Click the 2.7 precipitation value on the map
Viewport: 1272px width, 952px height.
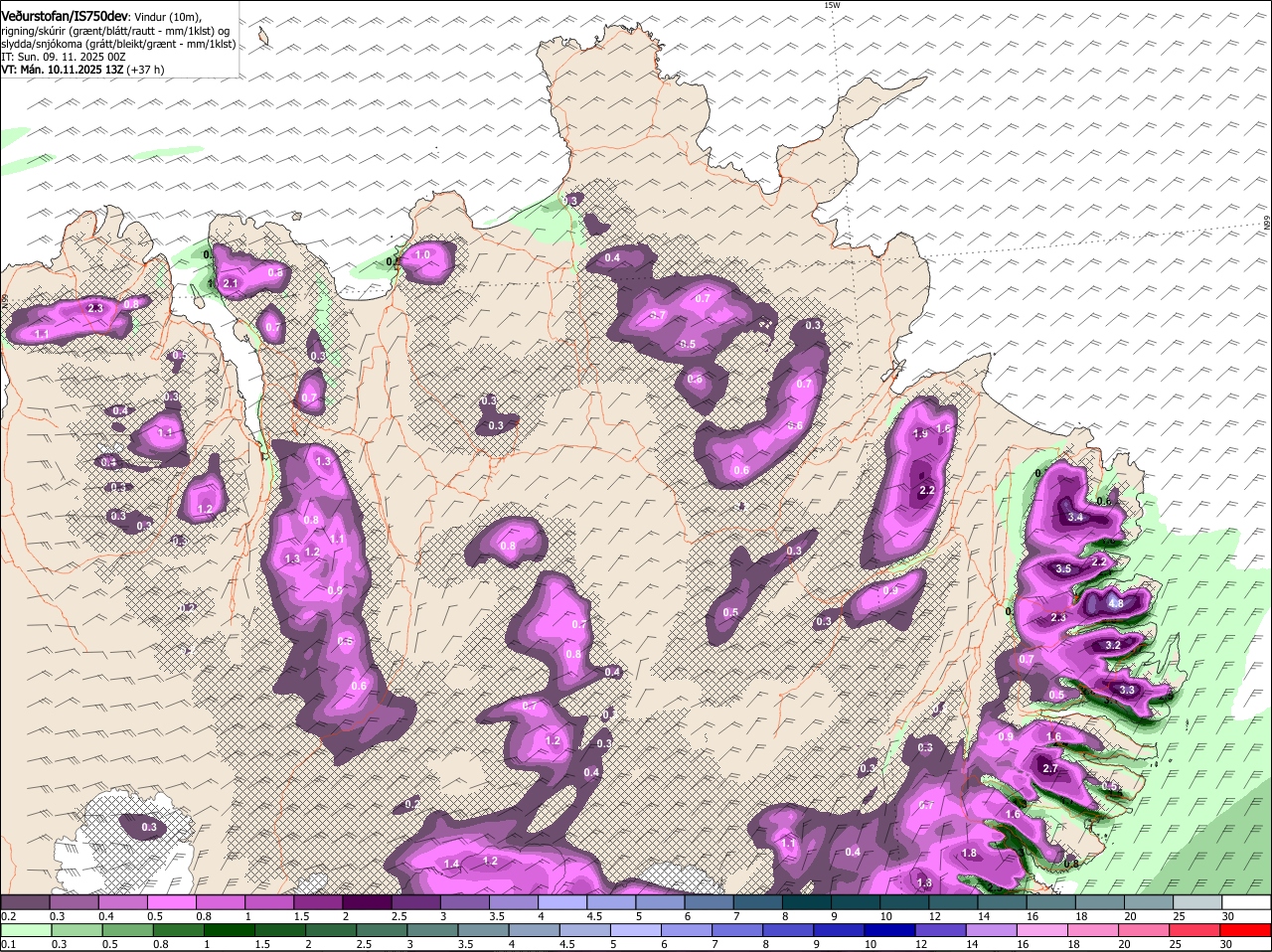1050,768
